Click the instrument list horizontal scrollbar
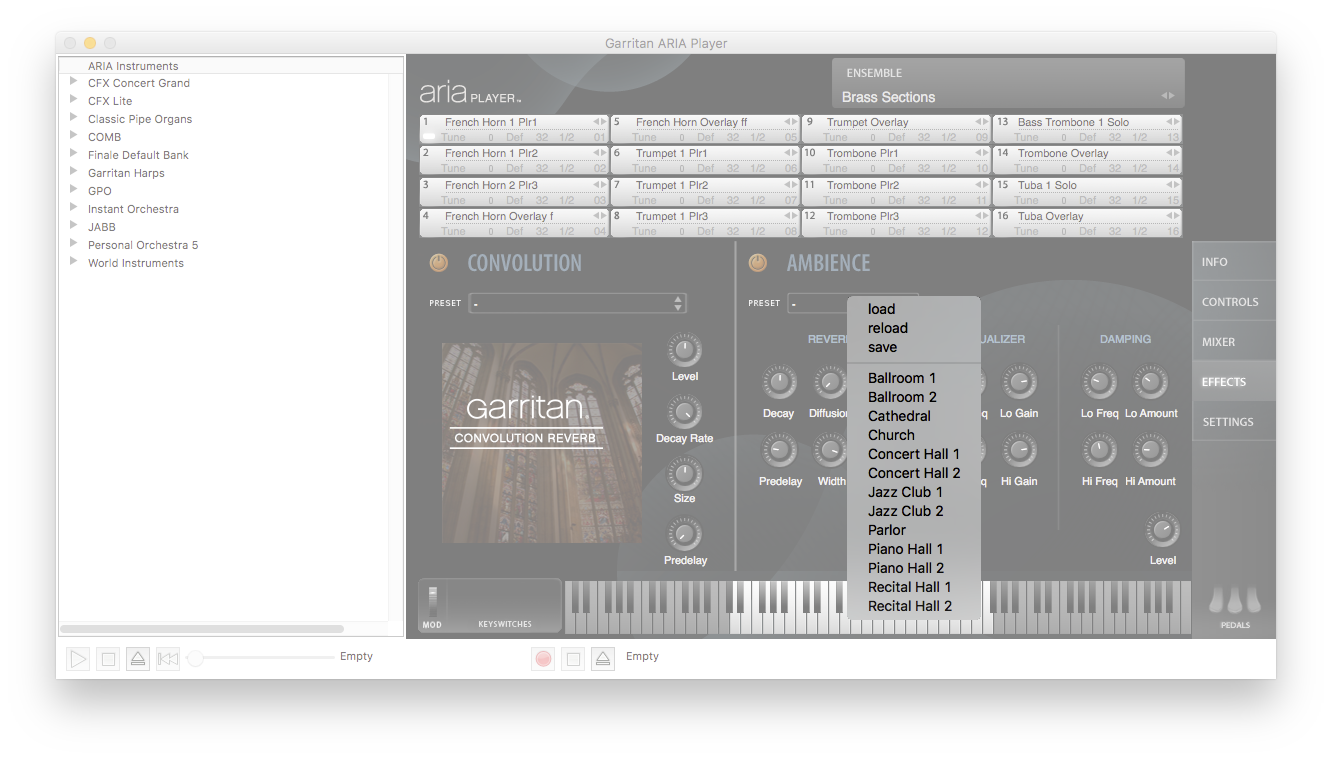Image resolution: width=1332 pixels, height=759 pixels. pyautogui.click(x=202, y=629)
